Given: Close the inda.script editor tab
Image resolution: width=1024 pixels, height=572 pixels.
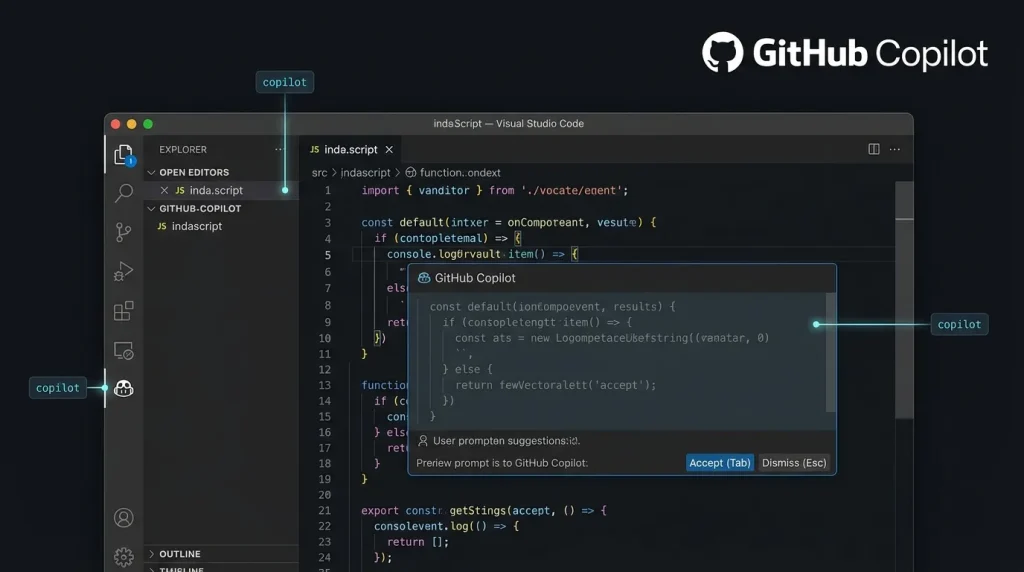Looking at the screenshot, I should [x=389, y=150].
